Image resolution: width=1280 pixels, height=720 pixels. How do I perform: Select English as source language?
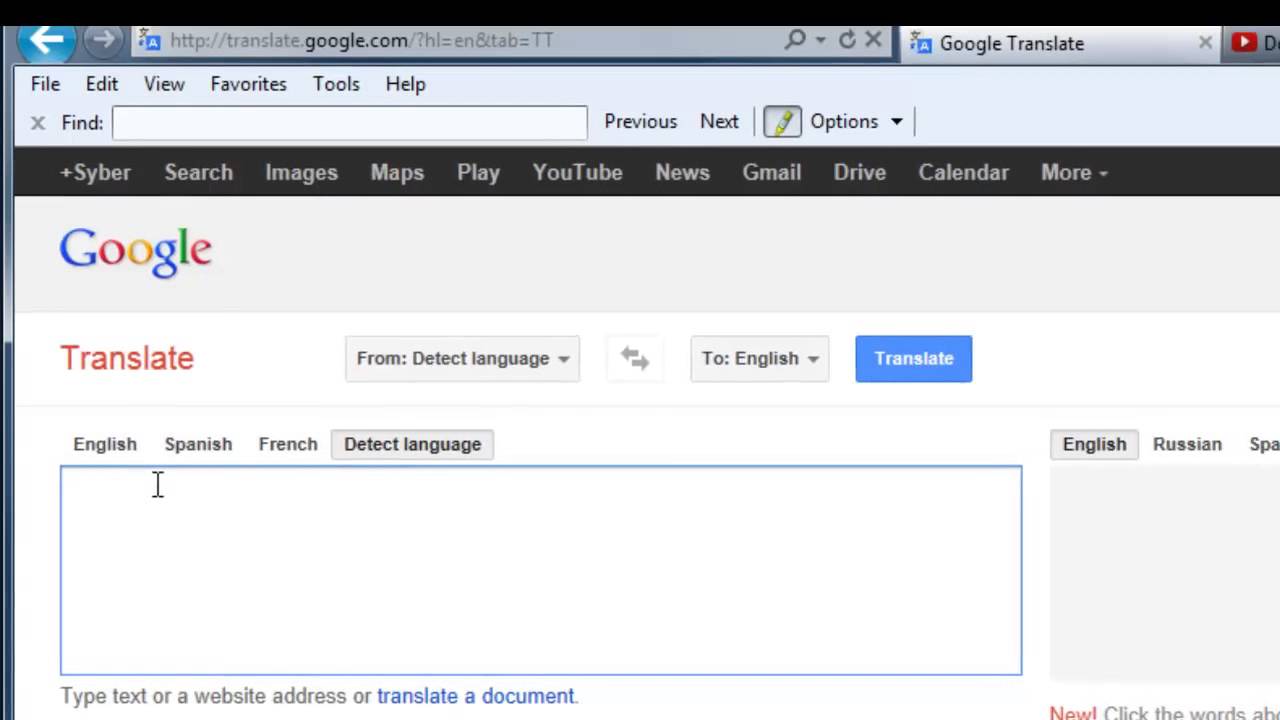tap(105, 444)
